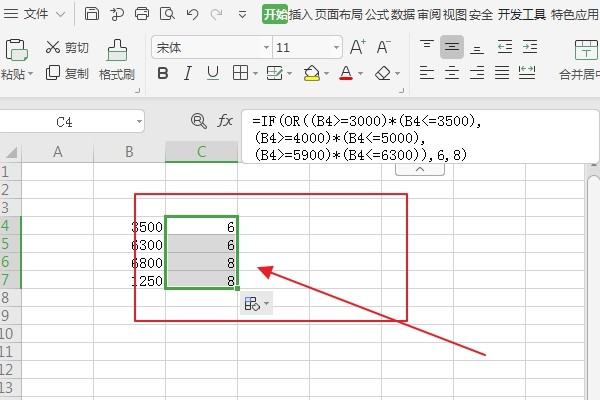Align text left
The width and height of the screenshot is (600, 400).
coord(427,72)
